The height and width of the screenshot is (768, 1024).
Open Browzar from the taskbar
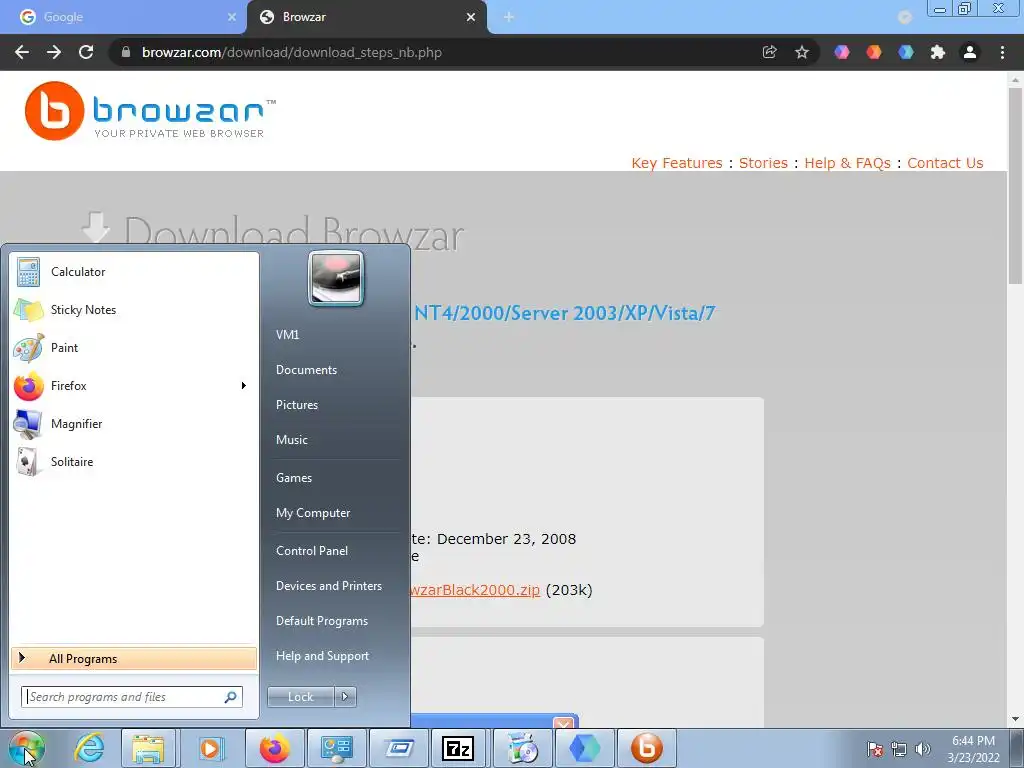(647, 748)
